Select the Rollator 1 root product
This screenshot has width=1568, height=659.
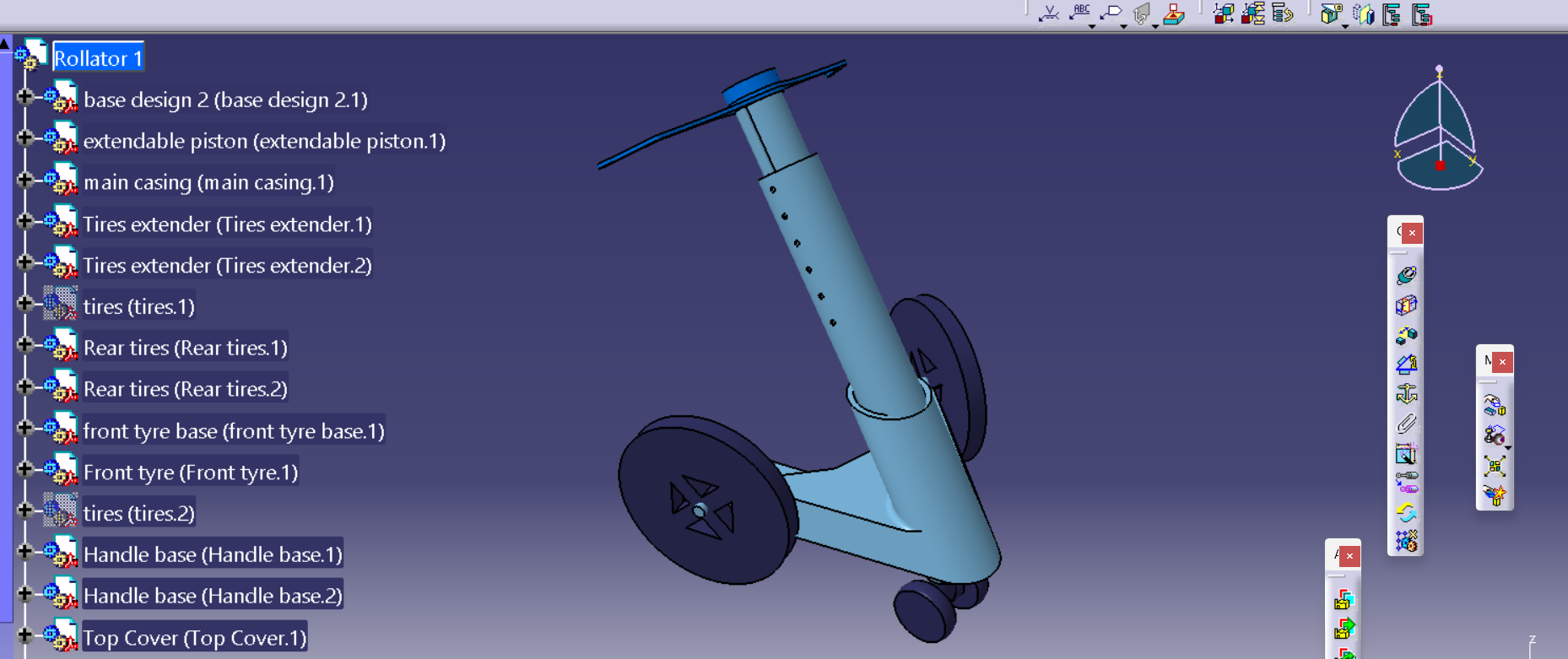click(98, 58)
